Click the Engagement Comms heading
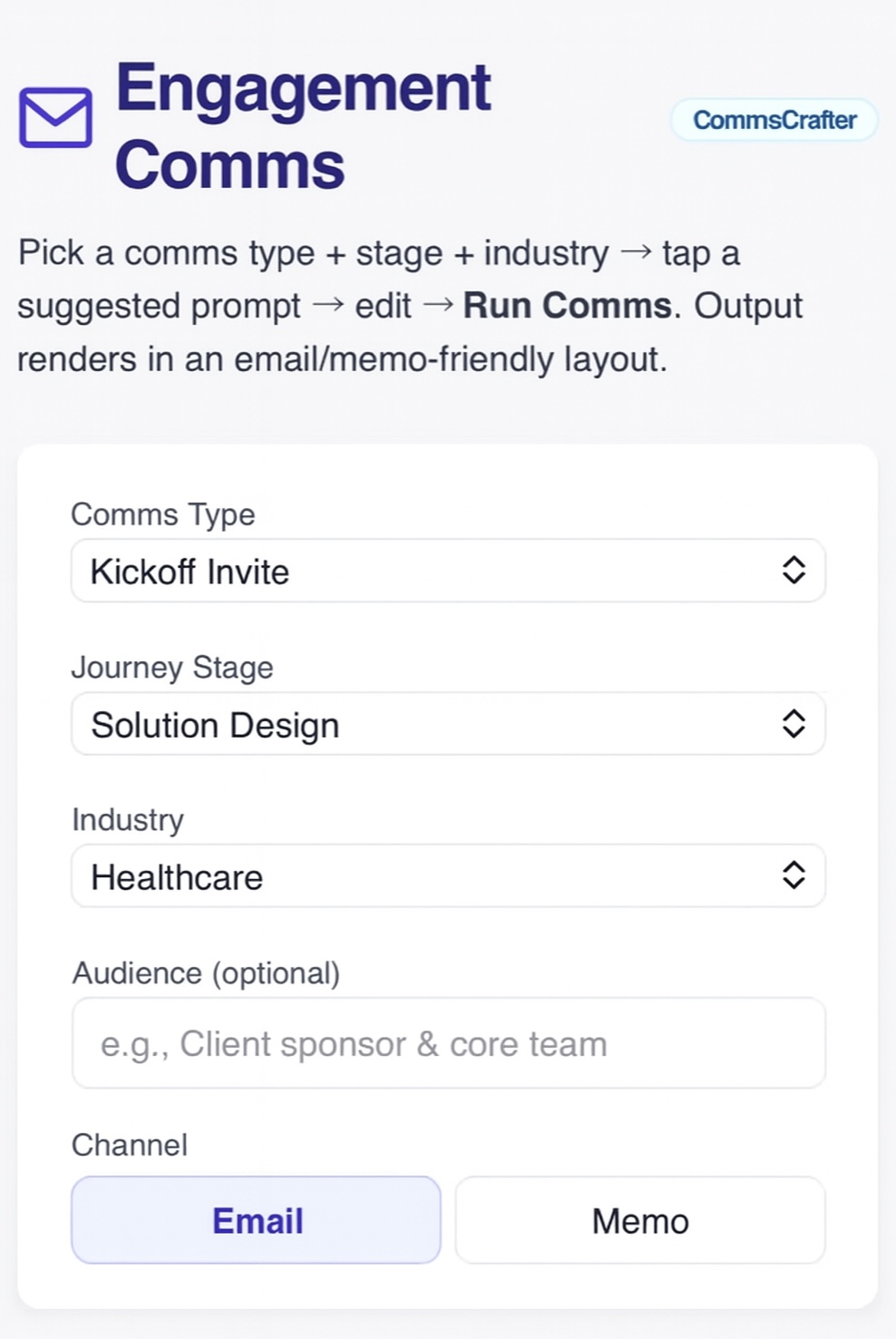 (303, 125)
